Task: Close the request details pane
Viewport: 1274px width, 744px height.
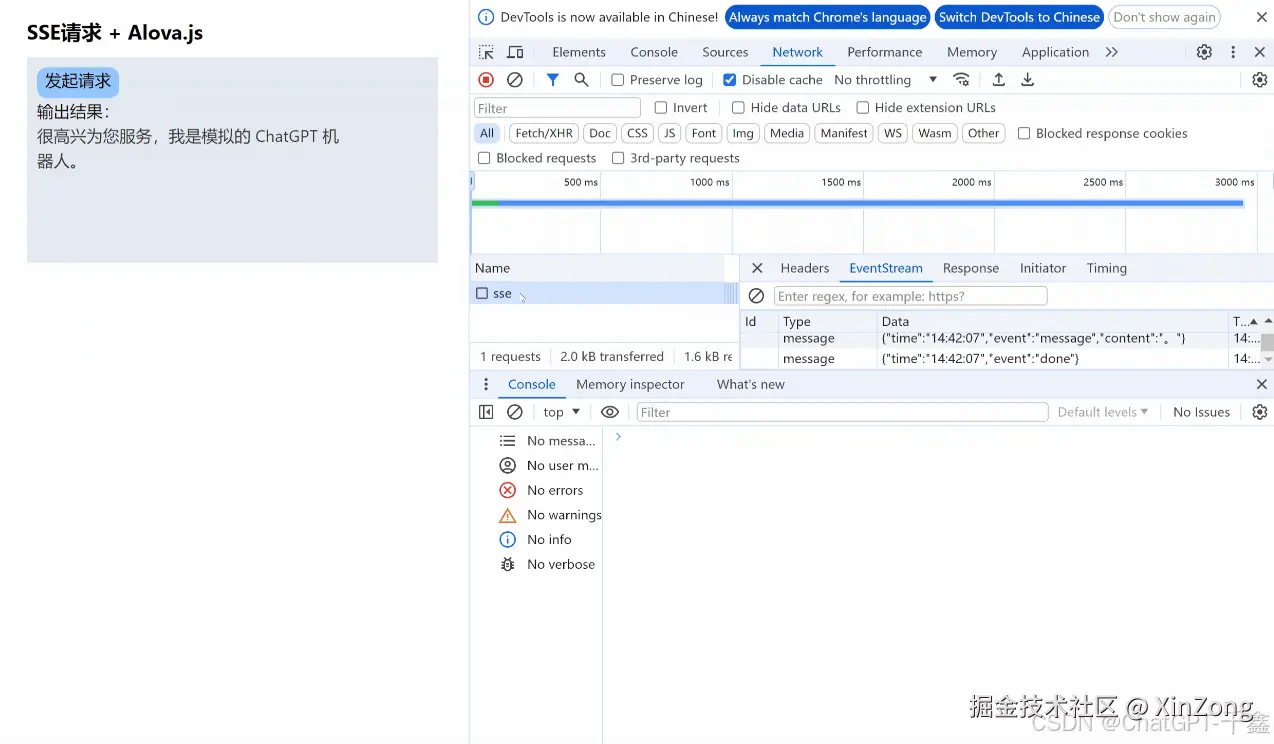Action: (757, 268)
